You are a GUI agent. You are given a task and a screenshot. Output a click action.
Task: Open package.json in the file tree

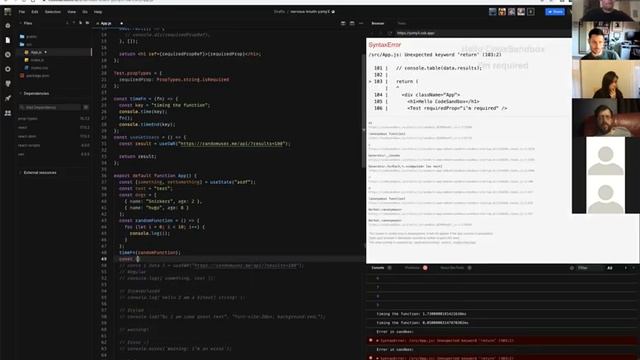(x=38, y=76)
